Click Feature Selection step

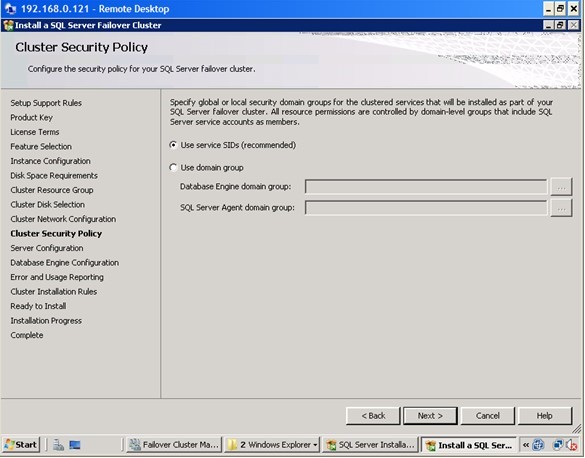click(x=41, y=147)
